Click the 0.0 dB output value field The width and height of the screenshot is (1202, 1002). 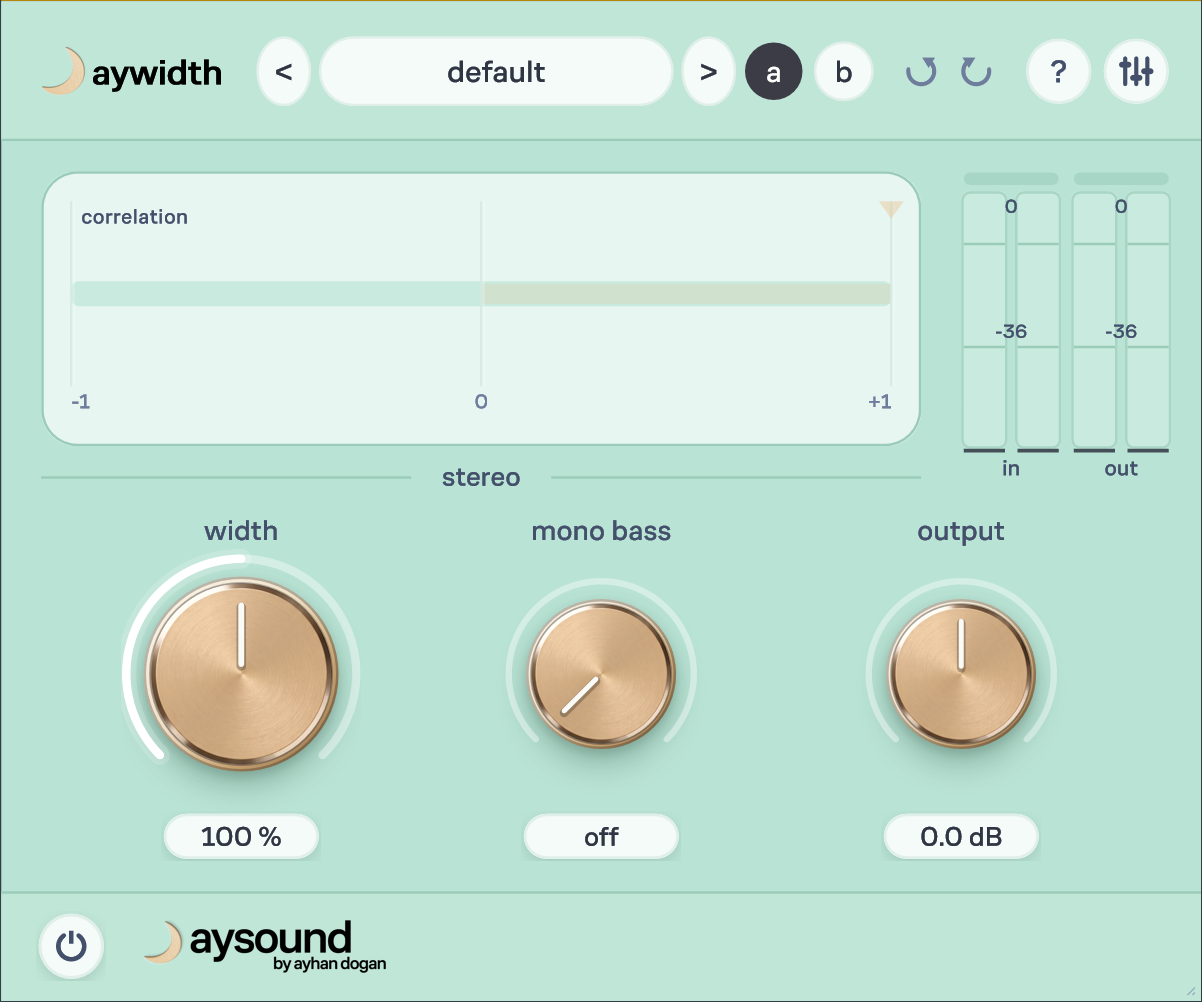click(961, 837)
